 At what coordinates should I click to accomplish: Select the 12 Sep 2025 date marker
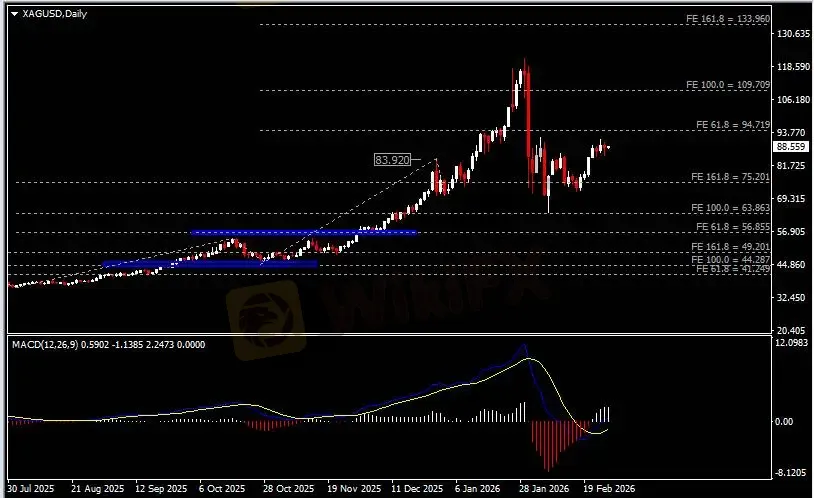coord(161,489)
